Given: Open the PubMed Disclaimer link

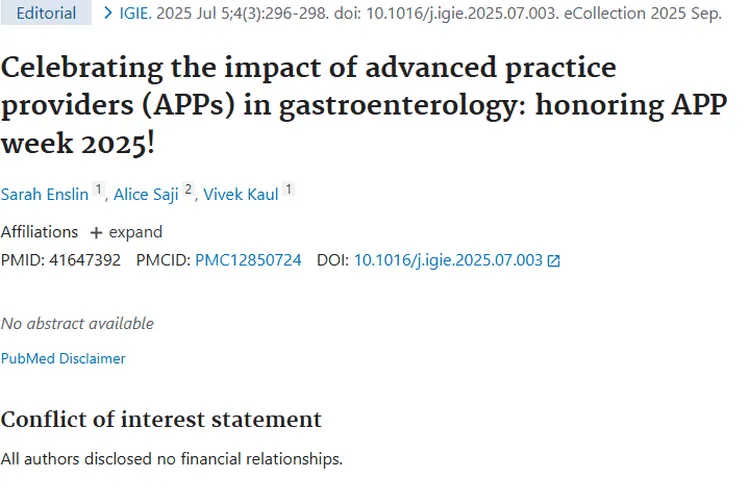Looking at the screenshot, I should (63, 358).
